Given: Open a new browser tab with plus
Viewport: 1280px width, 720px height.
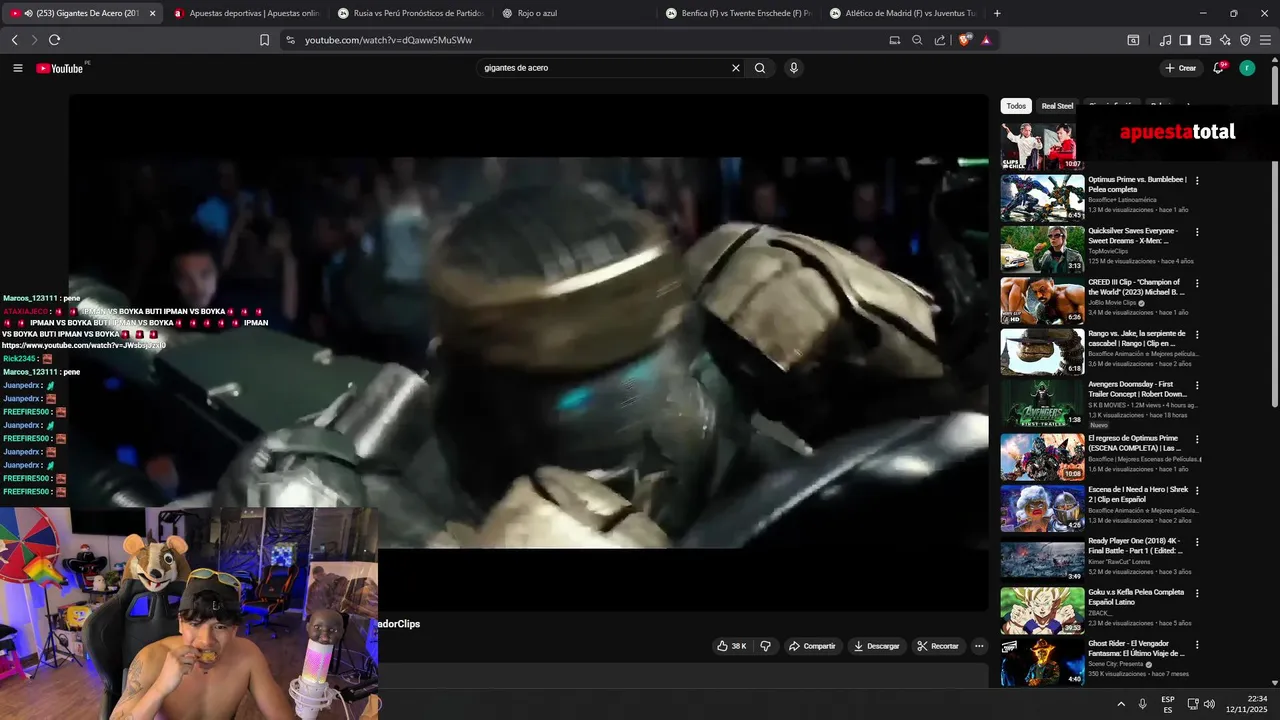Looking at the screenshot, I should (997, 13).
